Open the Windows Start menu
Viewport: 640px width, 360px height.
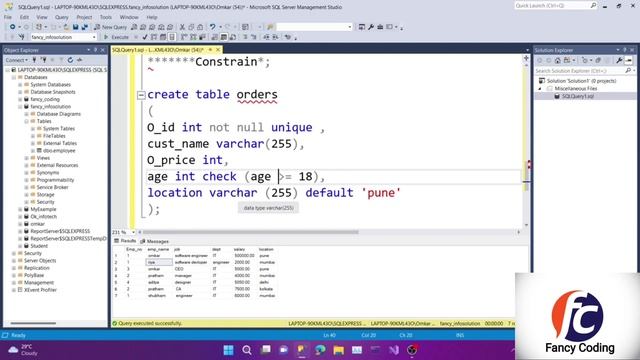pos(229,350)
